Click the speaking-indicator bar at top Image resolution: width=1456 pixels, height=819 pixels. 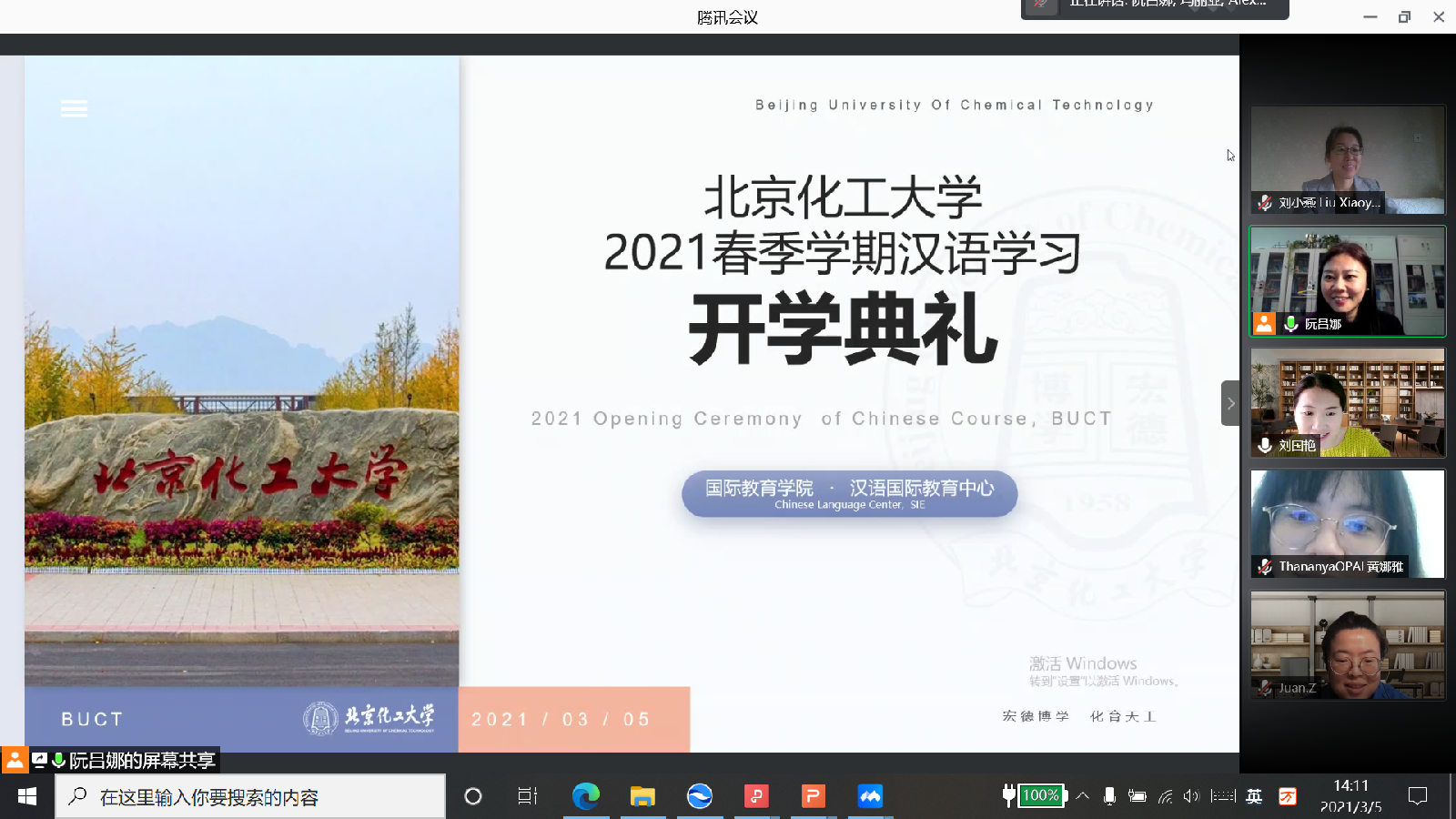coord(1155,7)
